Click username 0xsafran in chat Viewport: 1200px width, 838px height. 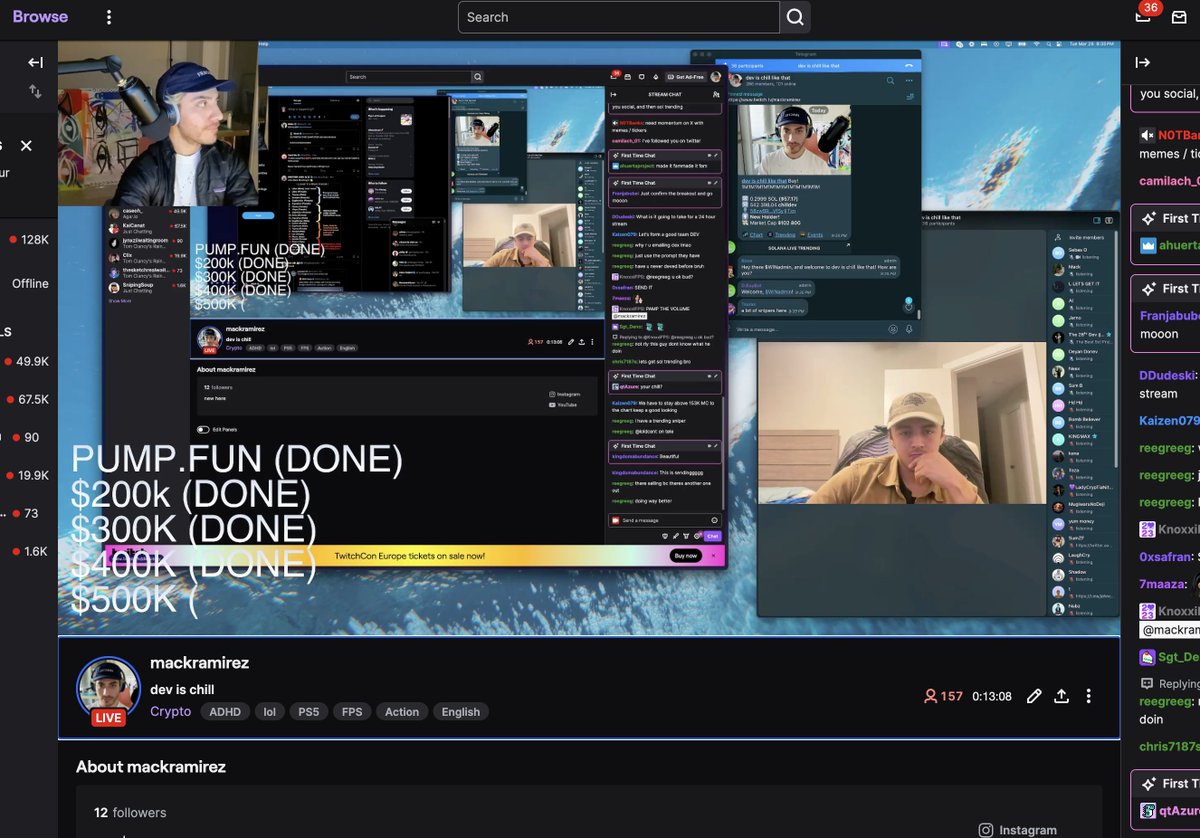coord(1166,557)
